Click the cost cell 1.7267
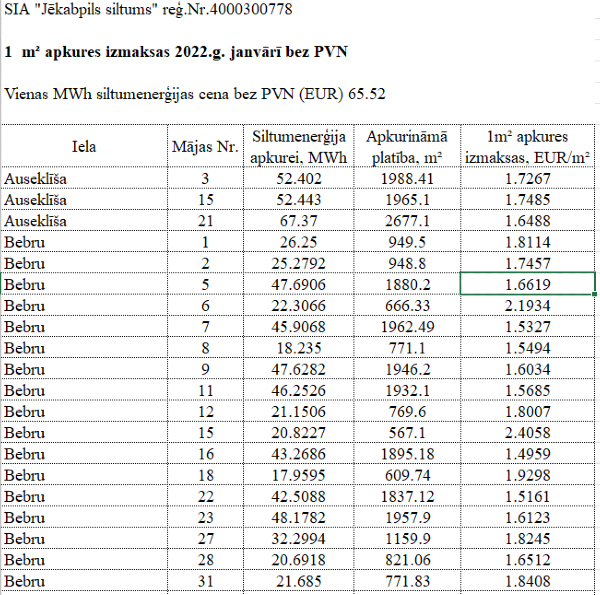 (528, 178)
